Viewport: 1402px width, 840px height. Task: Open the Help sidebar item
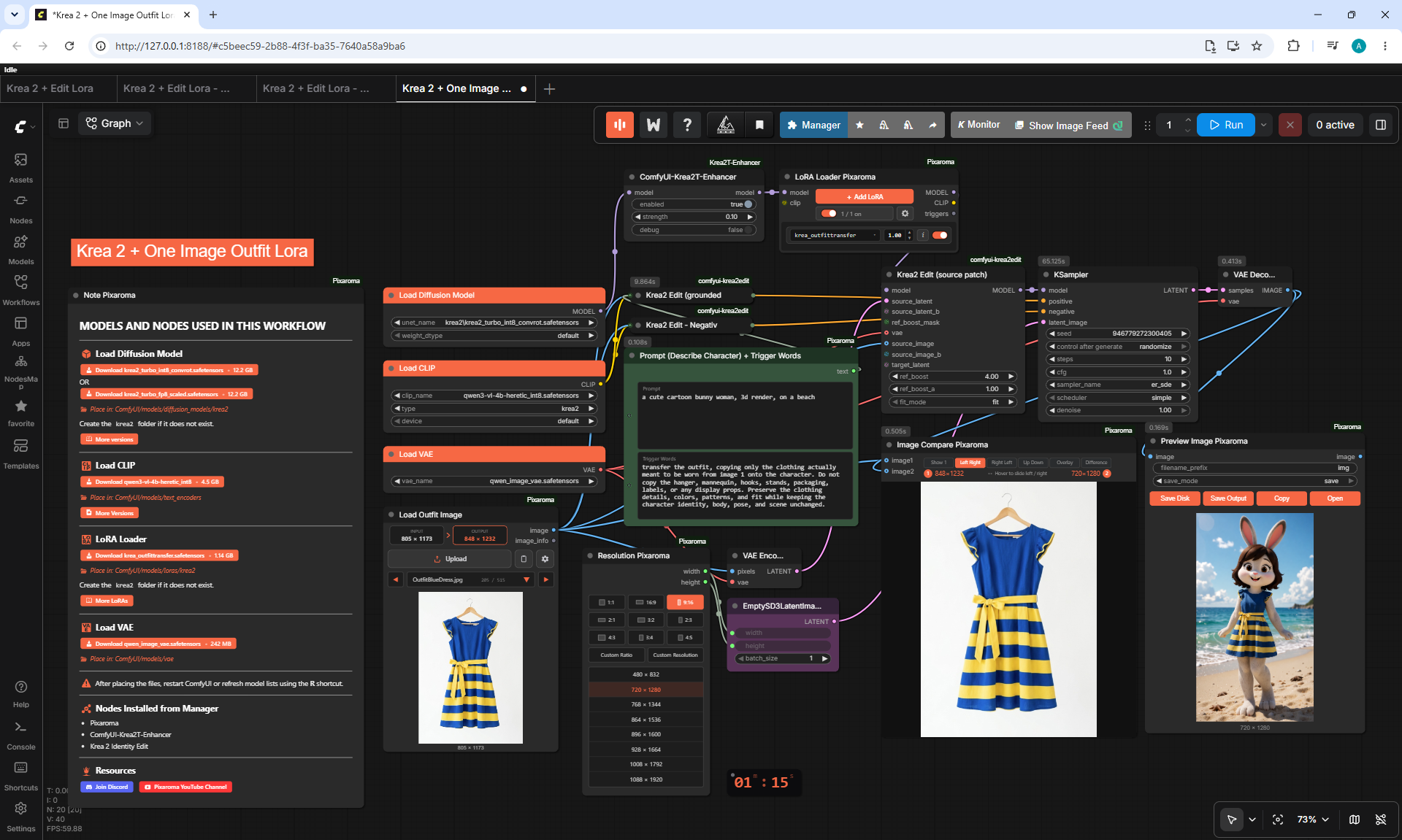point(20,694)
